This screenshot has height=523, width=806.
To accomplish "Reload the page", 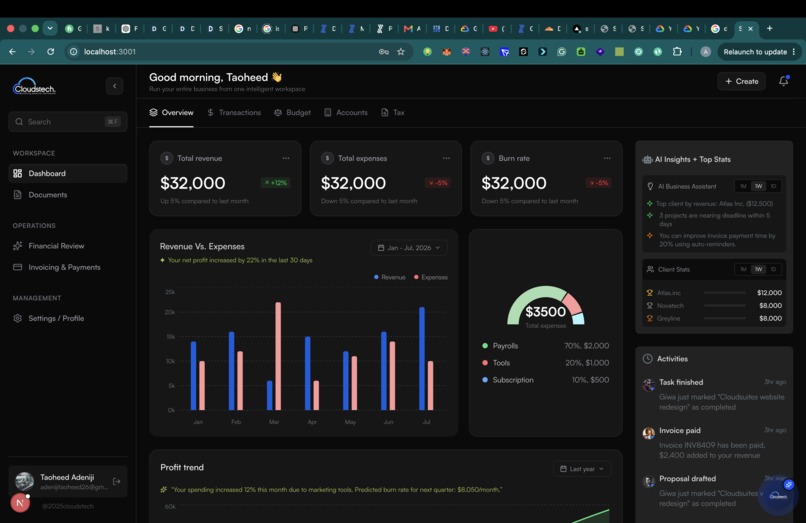I will tap(50, 51).
